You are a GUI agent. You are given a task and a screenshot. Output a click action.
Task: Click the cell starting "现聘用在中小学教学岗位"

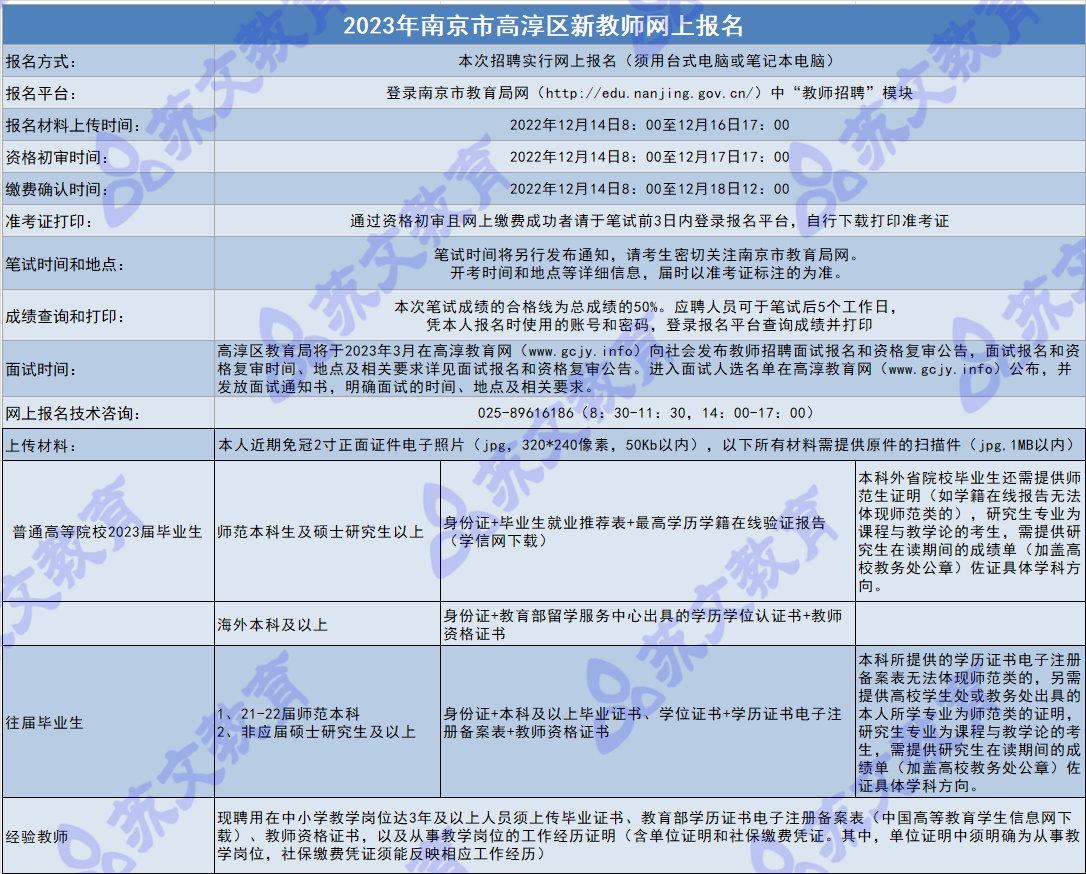650,835
